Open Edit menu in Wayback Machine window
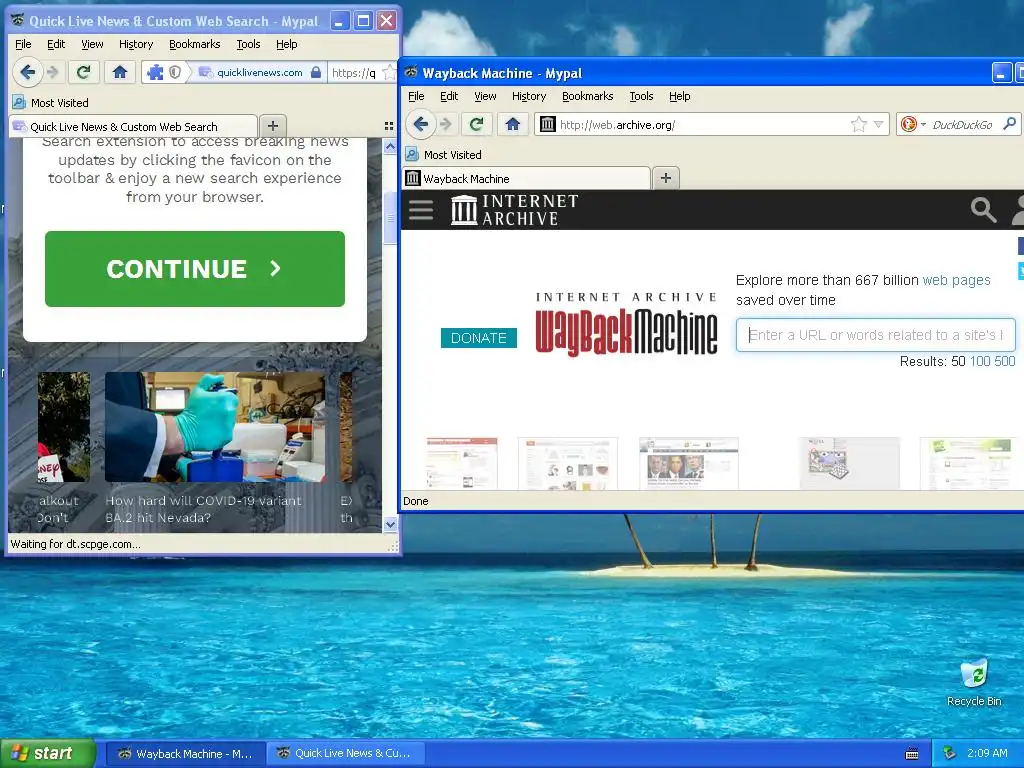 tap(449, 96)
